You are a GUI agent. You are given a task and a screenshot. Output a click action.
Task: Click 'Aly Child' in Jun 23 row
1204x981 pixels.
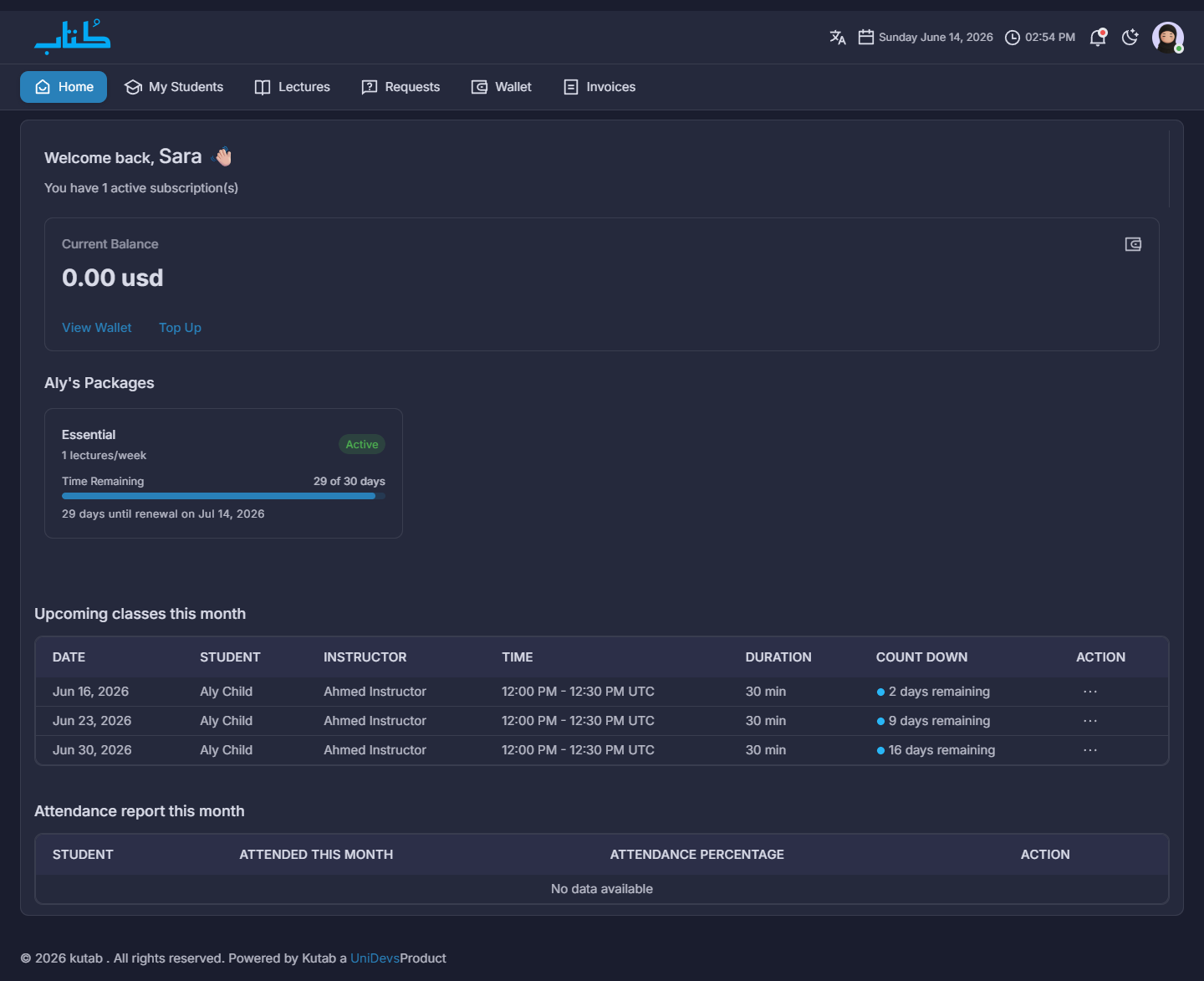coord(226,721)
